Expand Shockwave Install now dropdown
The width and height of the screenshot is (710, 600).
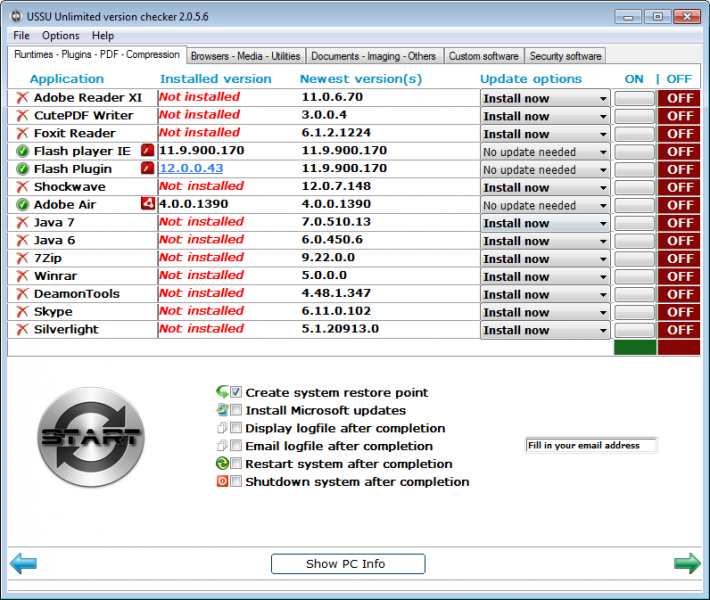545,187
